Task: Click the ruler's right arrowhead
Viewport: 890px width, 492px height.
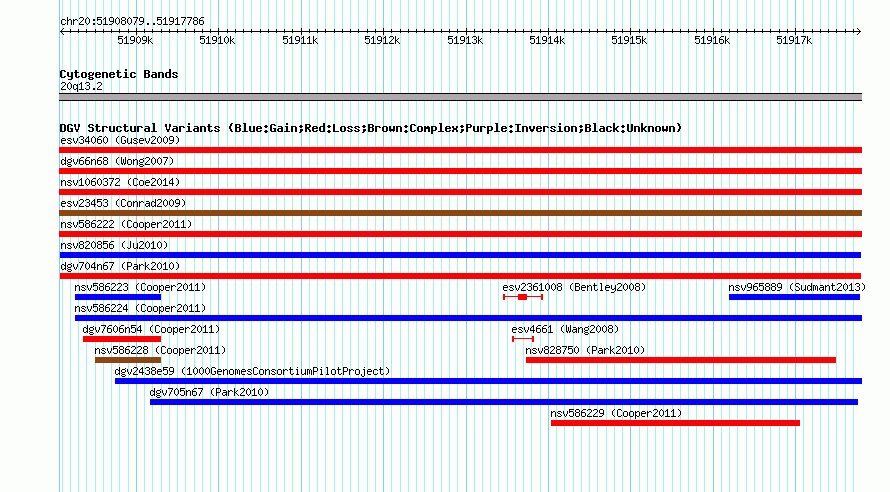Action: [859, 31]
